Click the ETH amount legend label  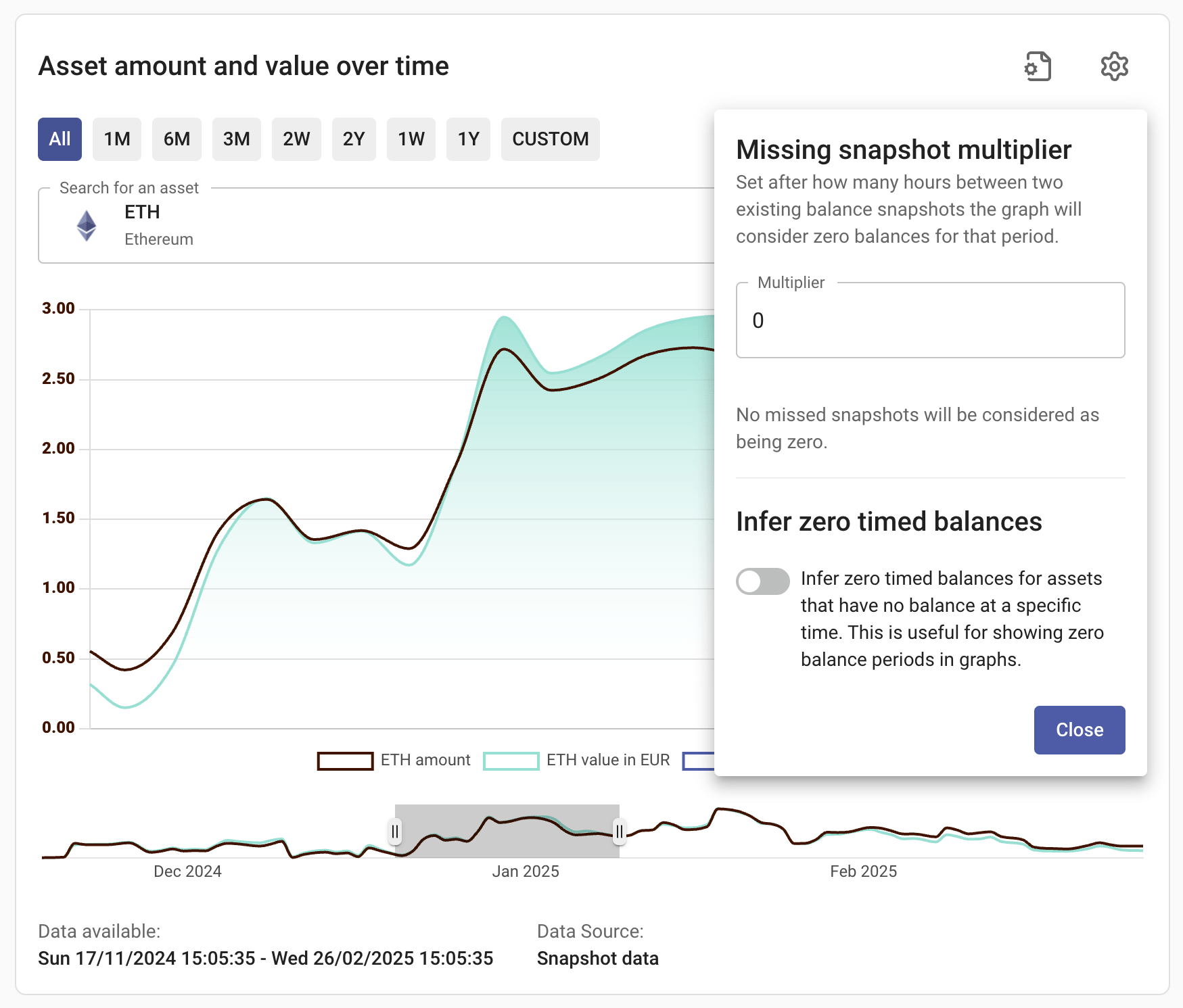coord(425,760)
